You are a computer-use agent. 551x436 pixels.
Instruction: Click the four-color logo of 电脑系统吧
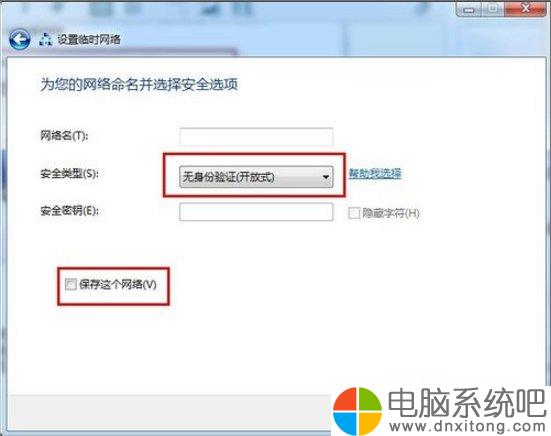pos(357,411)
